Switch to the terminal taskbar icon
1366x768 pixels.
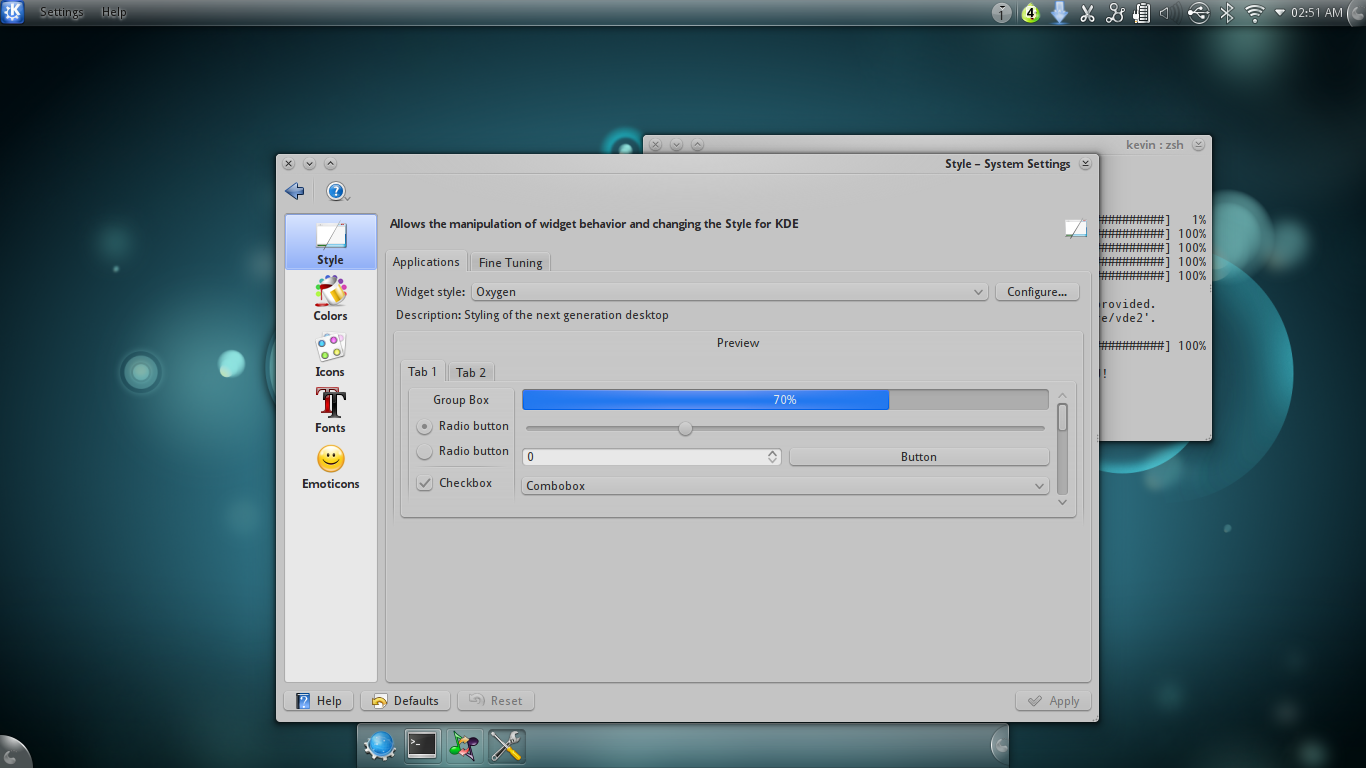point(422,745)
